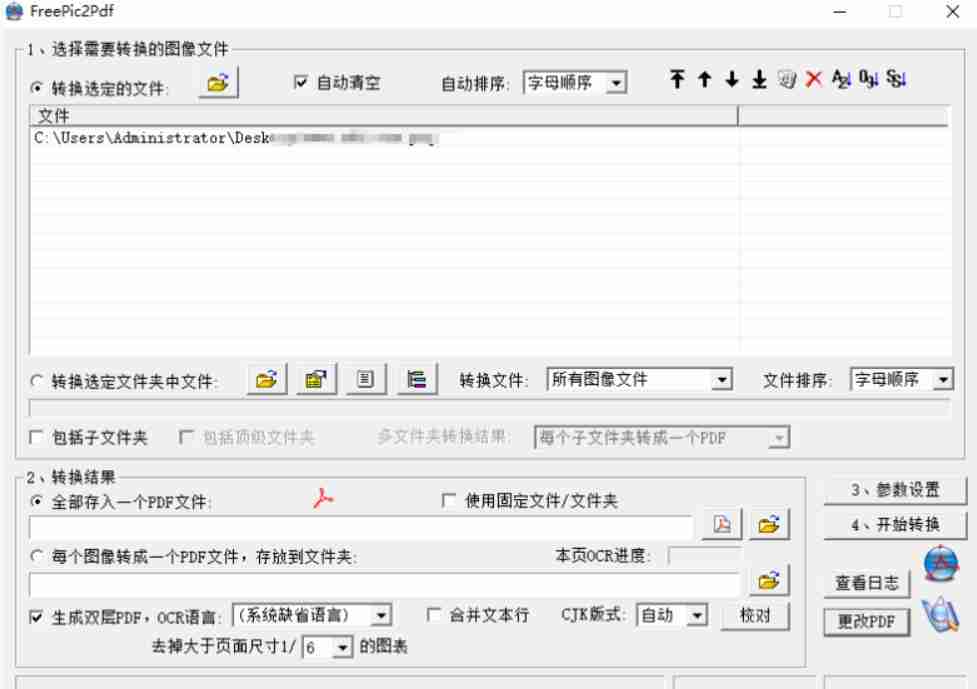Click the colored list icon beside 转换文件
This screenshot has height=689, width=977.
click(417, 379)
